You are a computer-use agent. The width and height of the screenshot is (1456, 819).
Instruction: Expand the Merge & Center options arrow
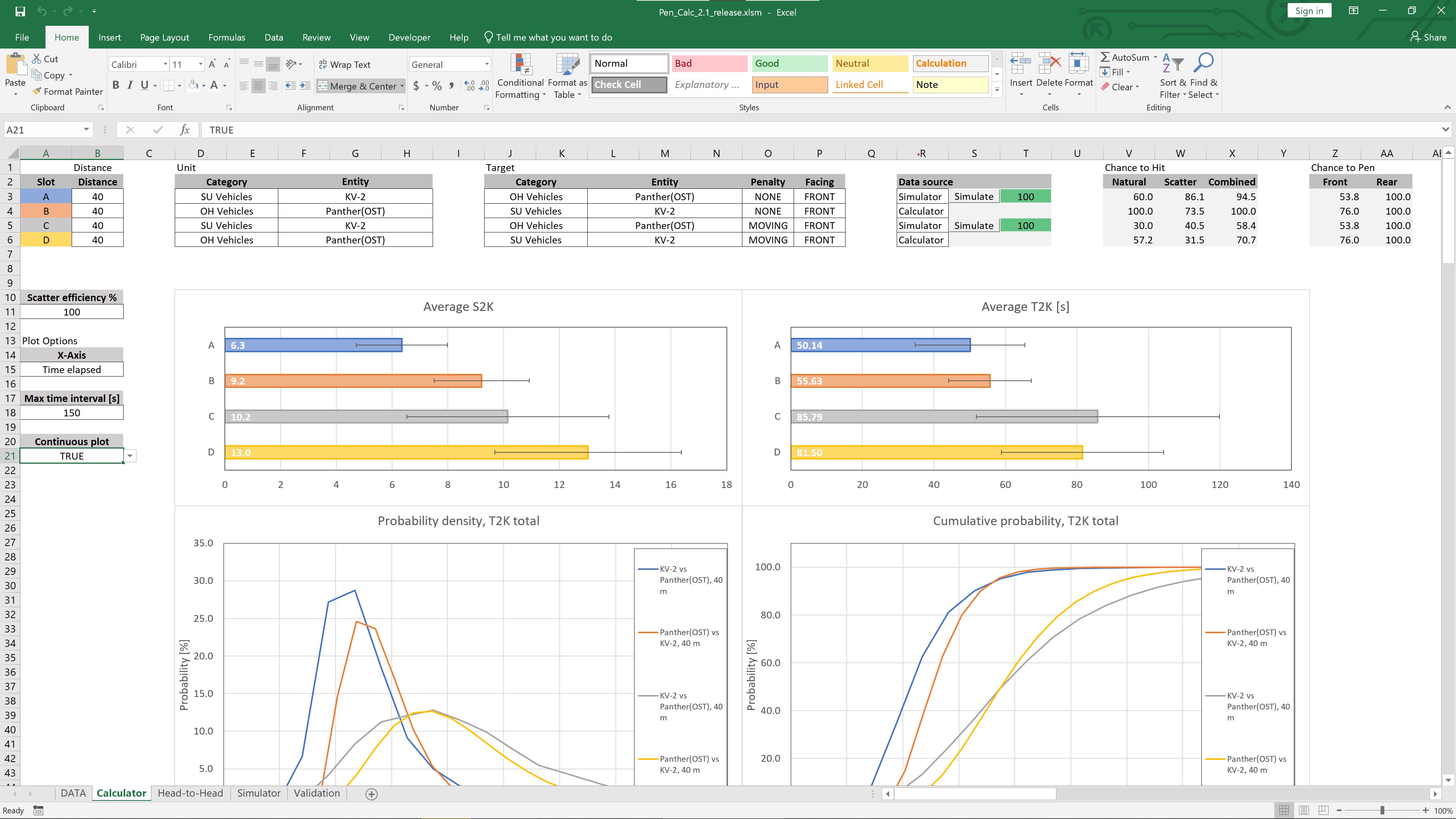[402, 86]
